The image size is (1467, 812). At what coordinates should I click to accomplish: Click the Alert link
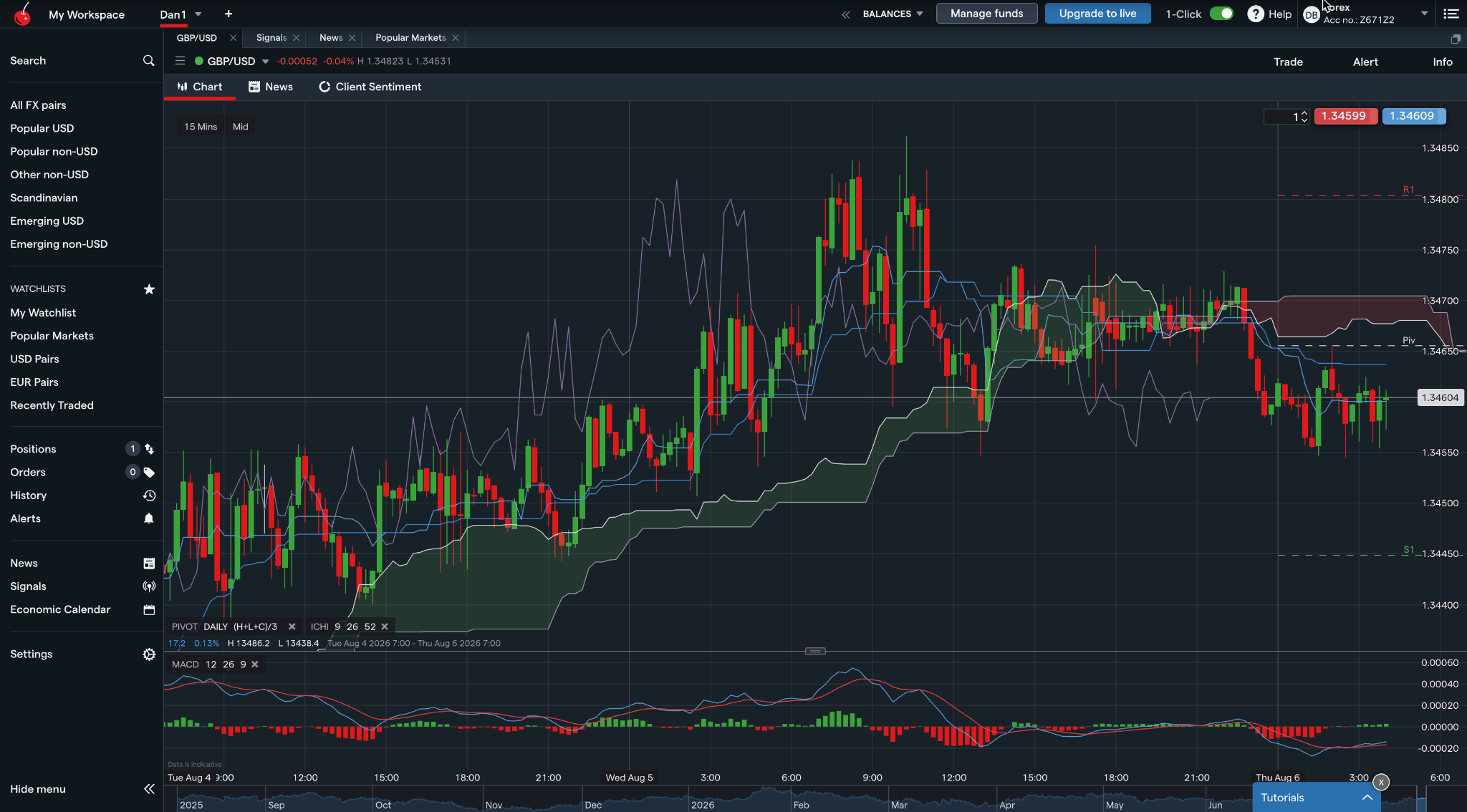pyautogui.click(x=1365, y=62)
